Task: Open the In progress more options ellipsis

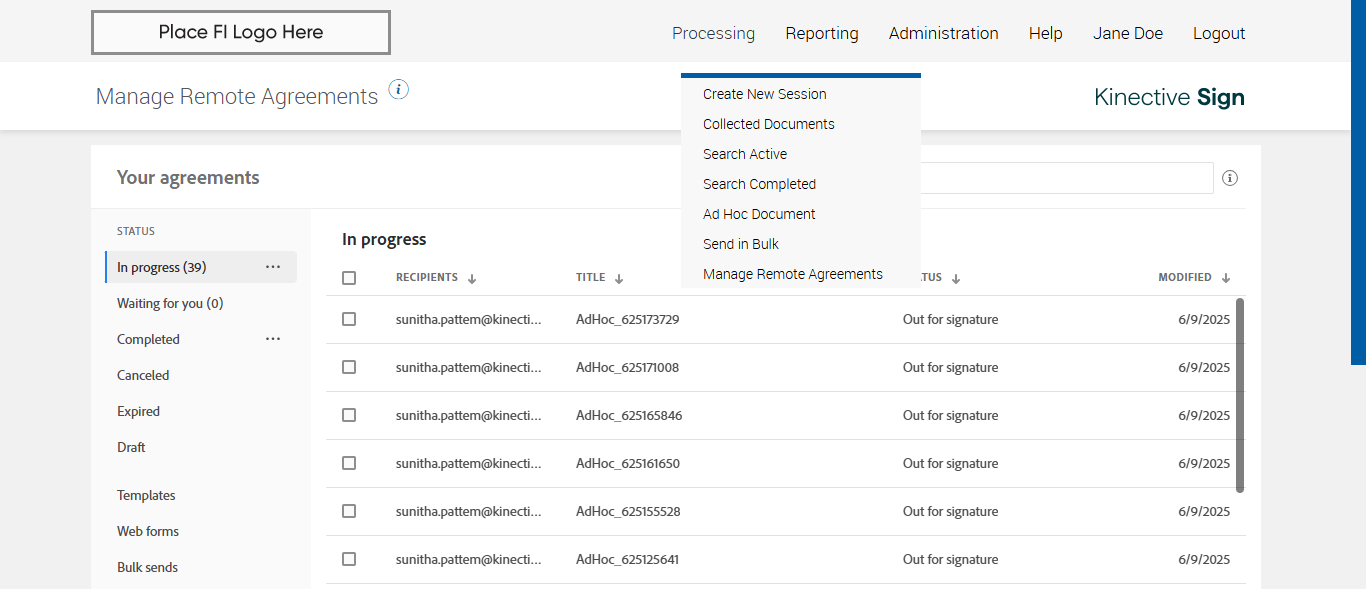Action: click(273, 267)
